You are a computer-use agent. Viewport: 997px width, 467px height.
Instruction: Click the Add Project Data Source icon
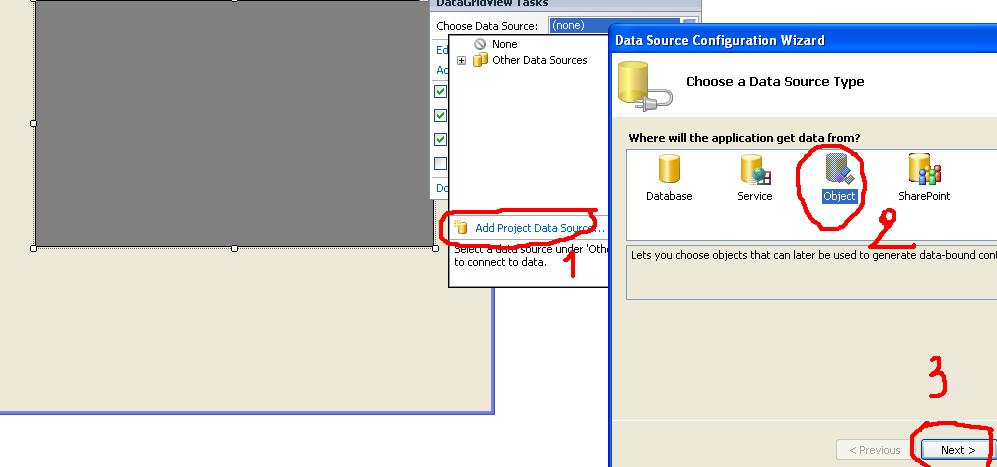[461, 227]
